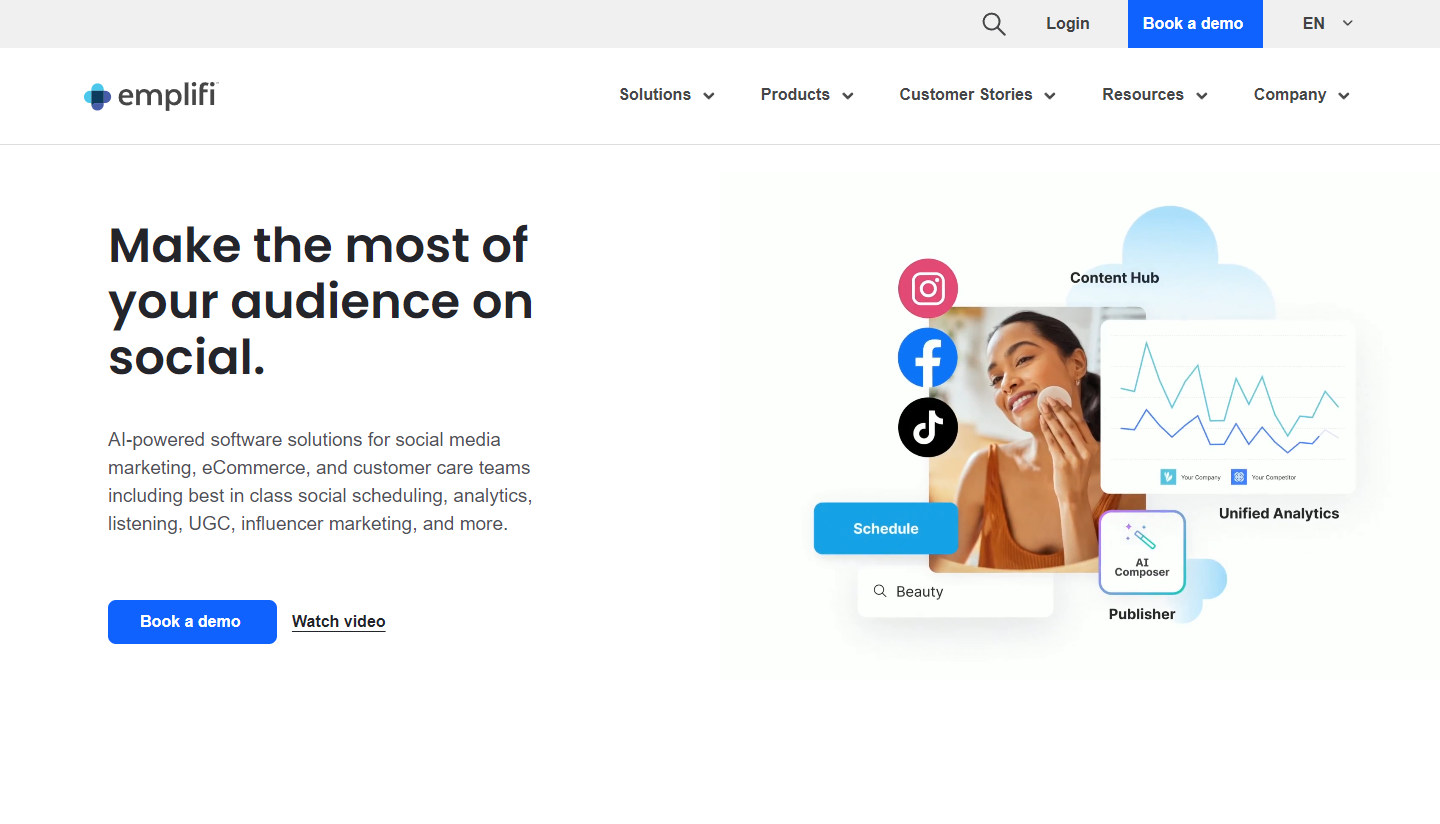Open the AI Composer wand tile

pos(1142,552)
